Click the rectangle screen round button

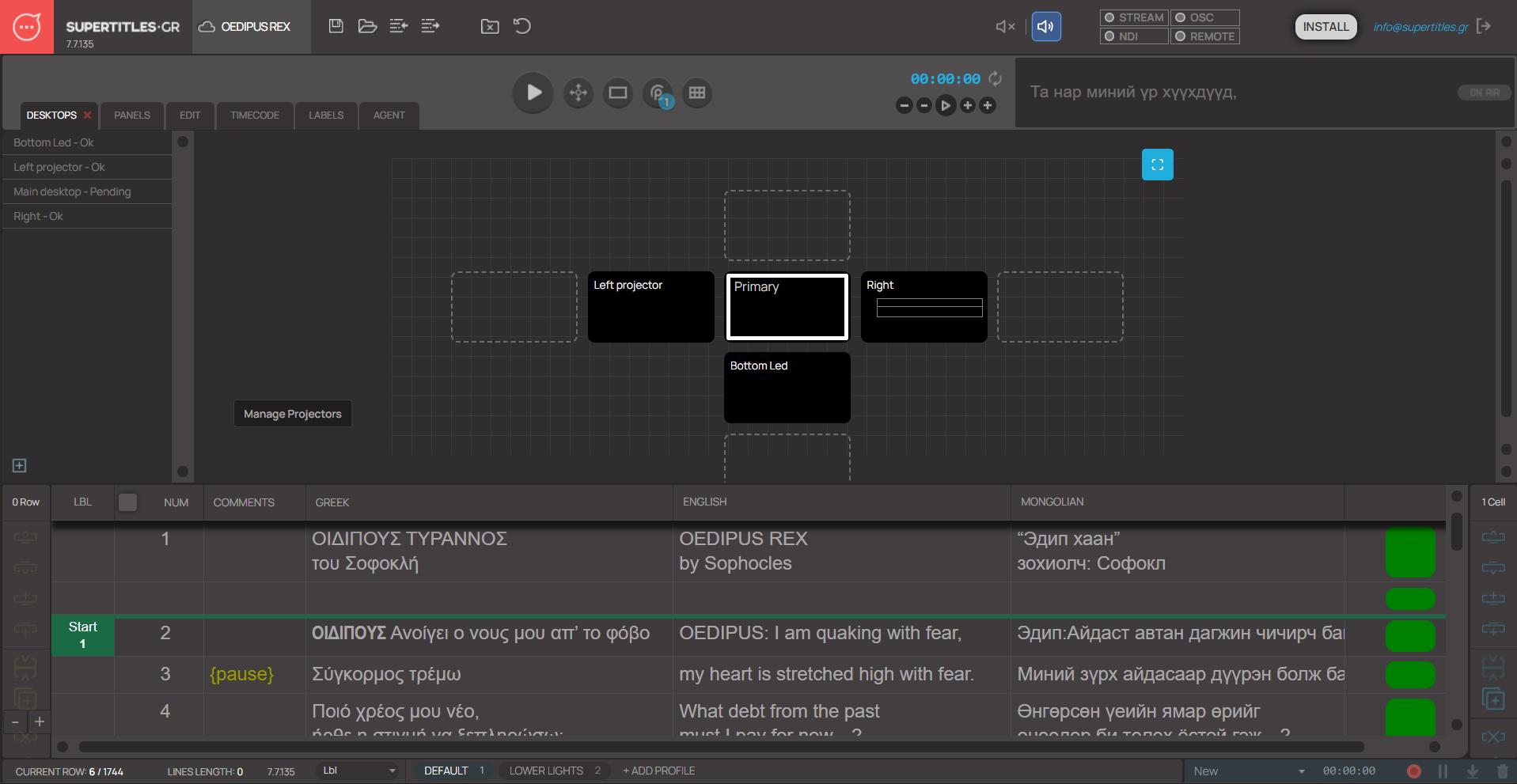pyautogui.click(x=618, y=93)
